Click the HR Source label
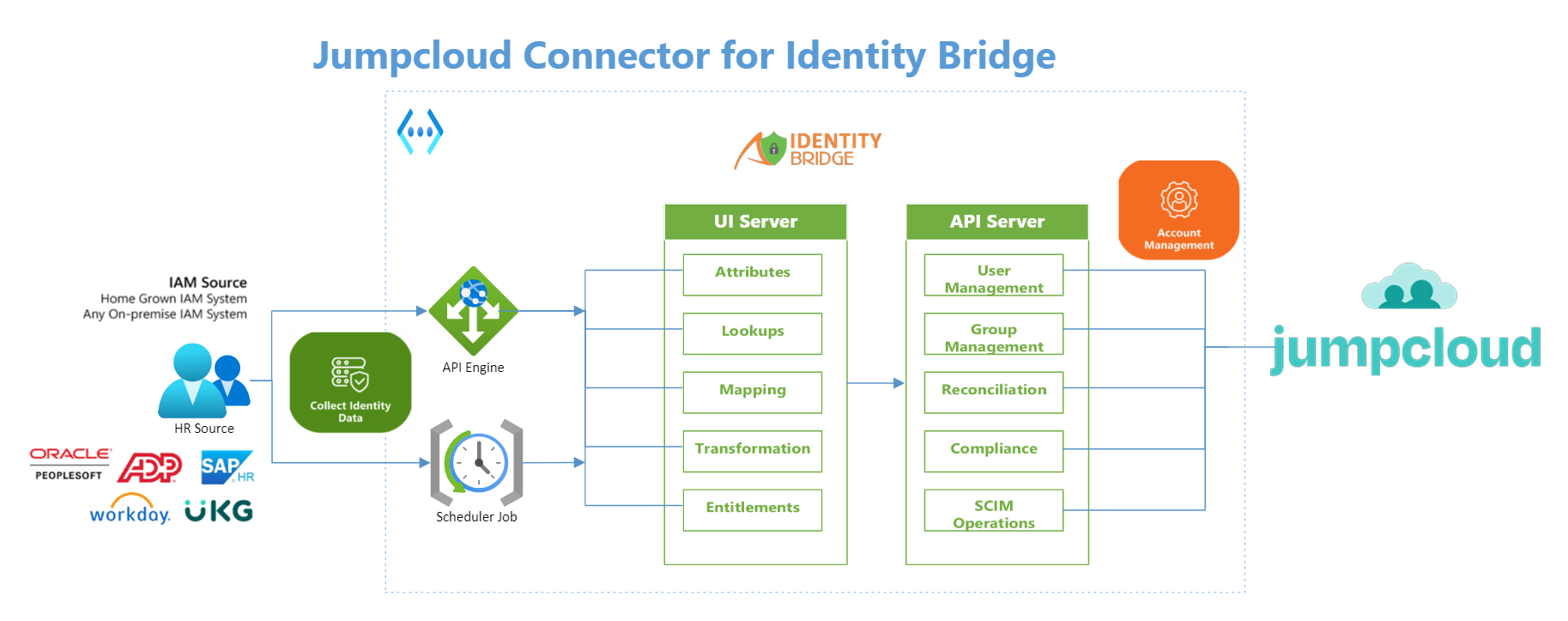Viewport: 1568px width, 621px height. pyautogui.click(x=204, y=429)
